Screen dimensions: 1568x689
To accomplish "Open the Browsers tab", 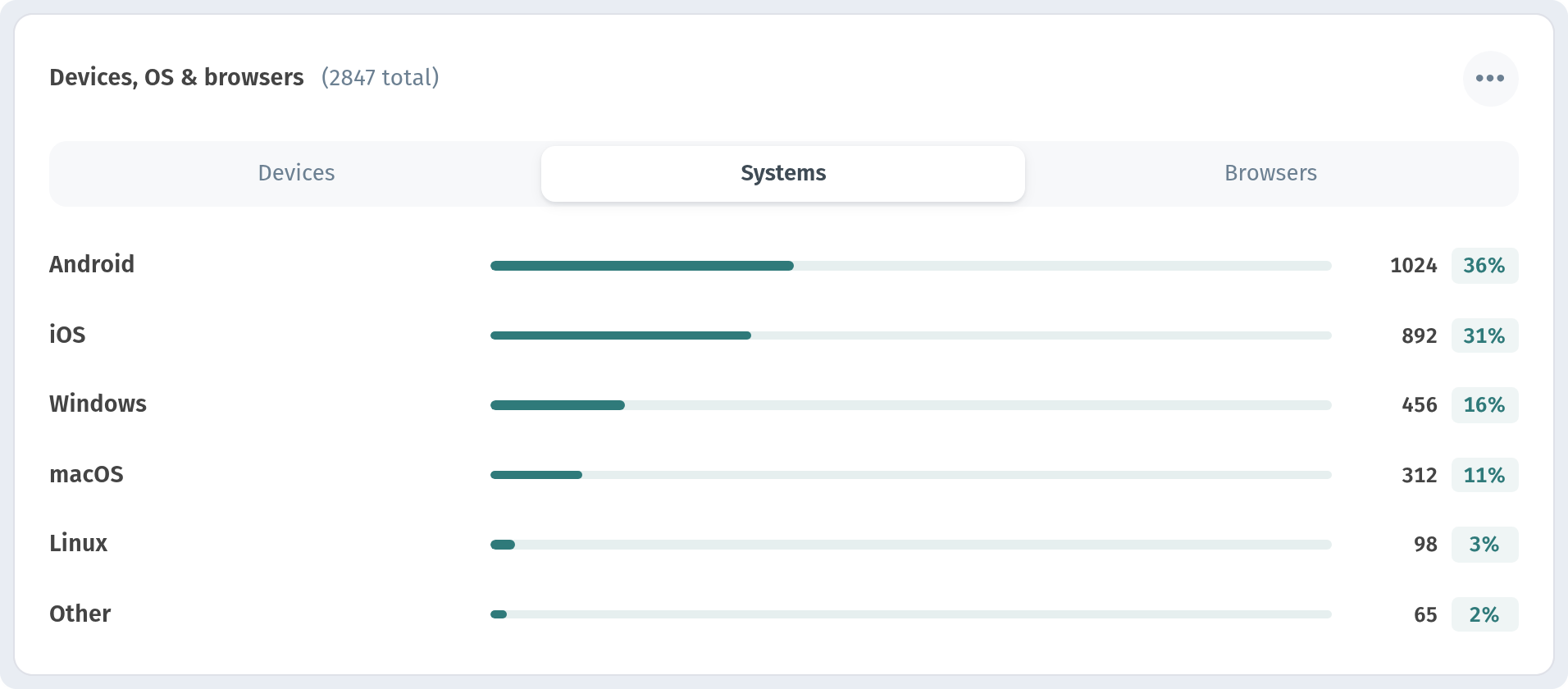I will coord(1270,173).
